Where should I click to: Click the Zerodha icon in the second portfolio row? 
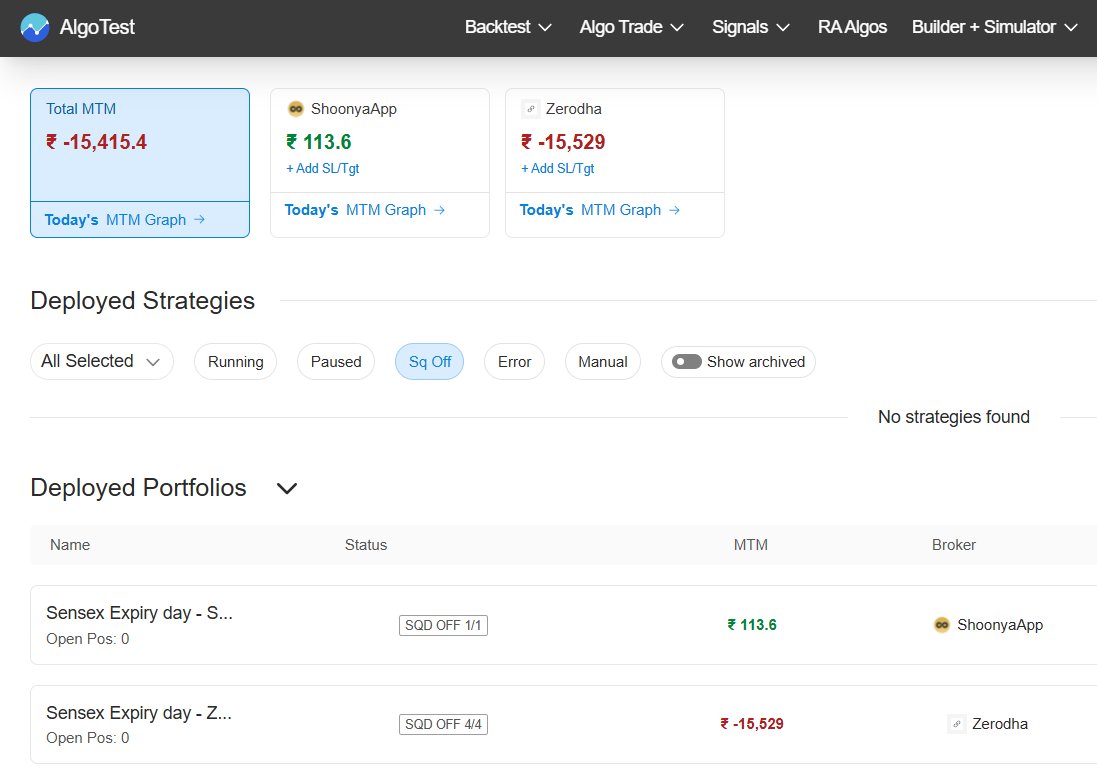pos(956,723)
